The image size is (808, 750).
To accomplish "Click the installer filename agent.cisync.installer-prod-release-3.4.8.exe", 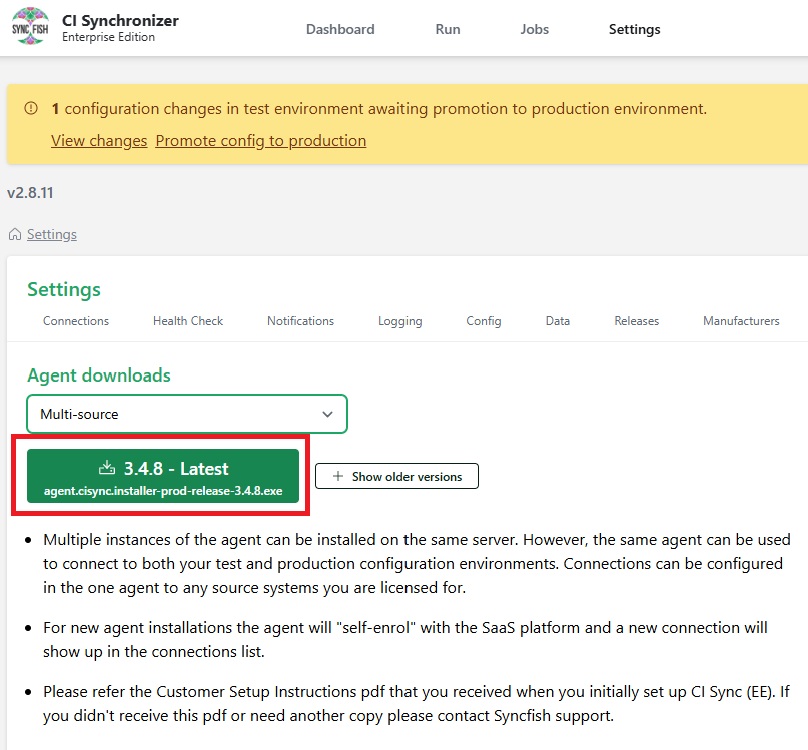I will coord(163,491).
